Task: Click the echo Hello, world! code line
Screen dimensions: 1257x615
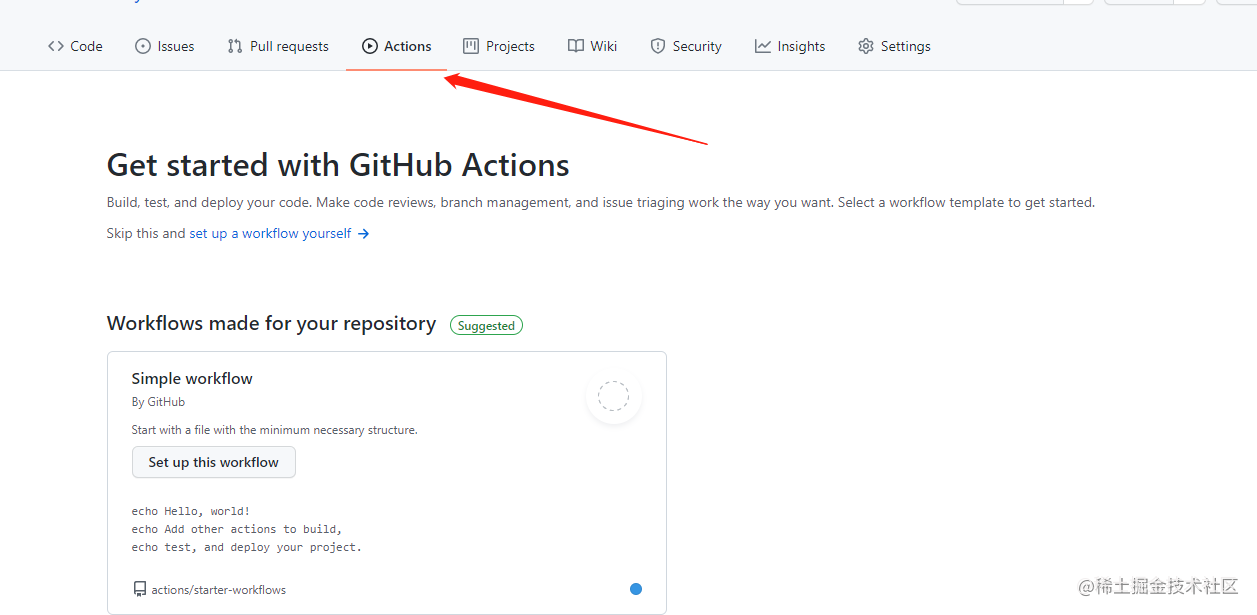Action: click(191, 511)
